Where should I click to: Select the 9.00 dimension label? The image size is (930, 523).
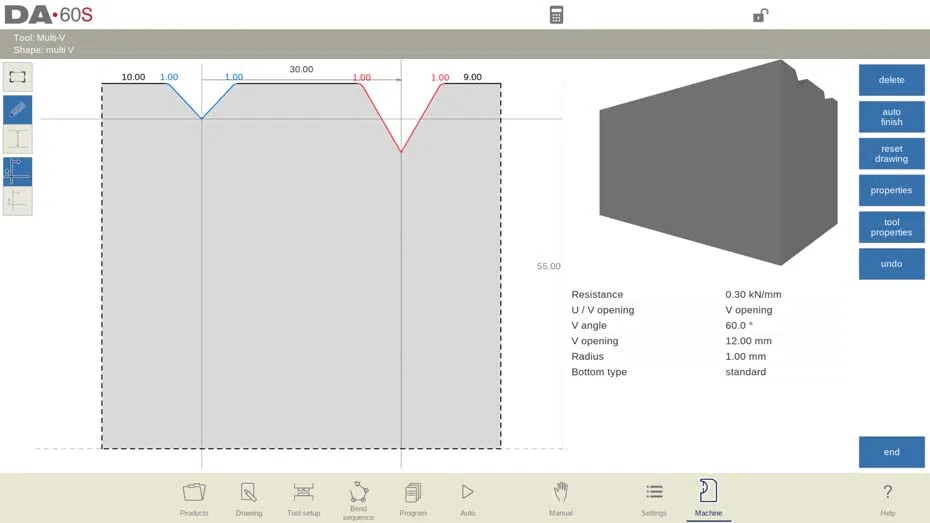pos(472,77)
